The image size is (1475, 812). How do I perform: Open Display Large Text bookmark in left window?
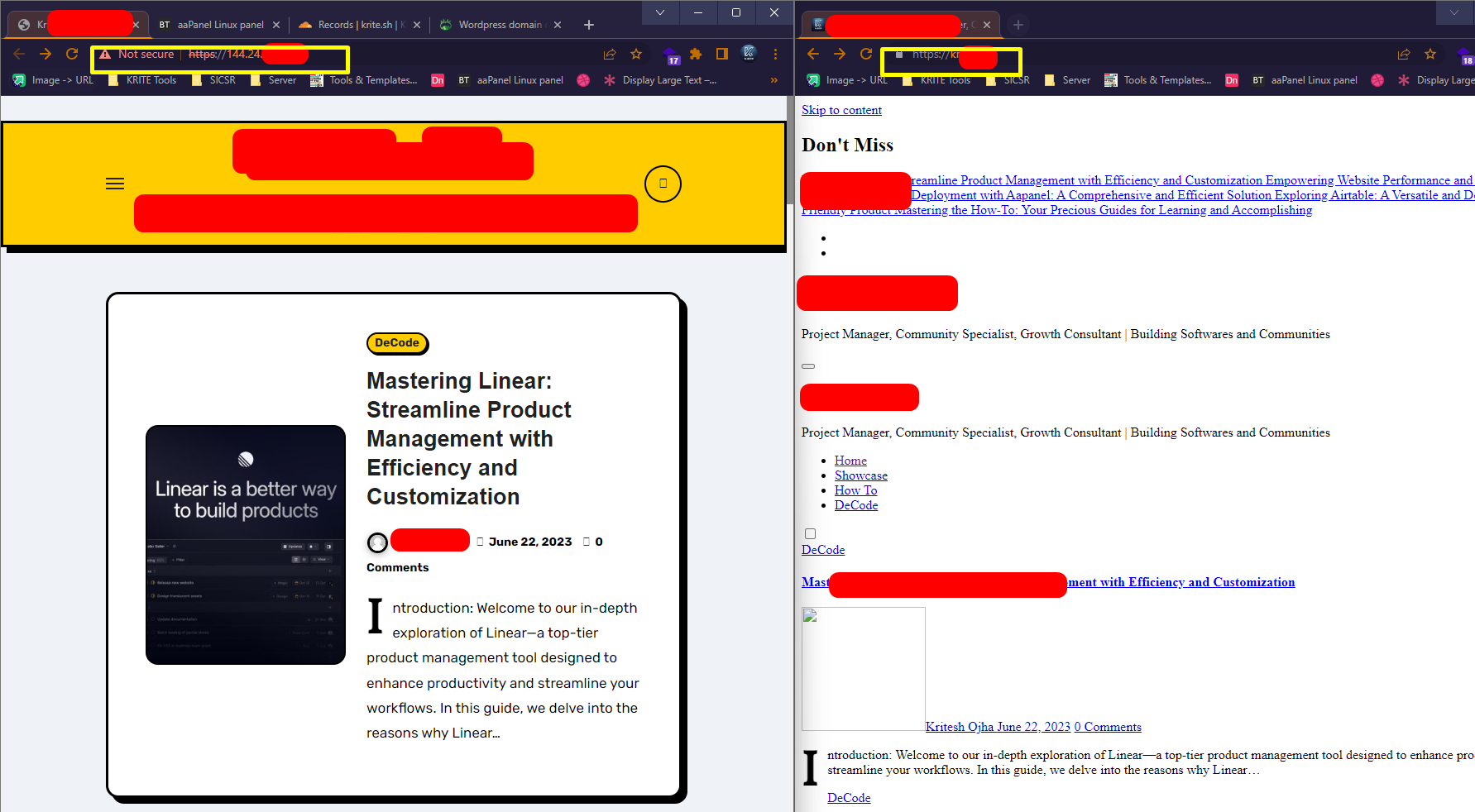[x=660, y=80]
